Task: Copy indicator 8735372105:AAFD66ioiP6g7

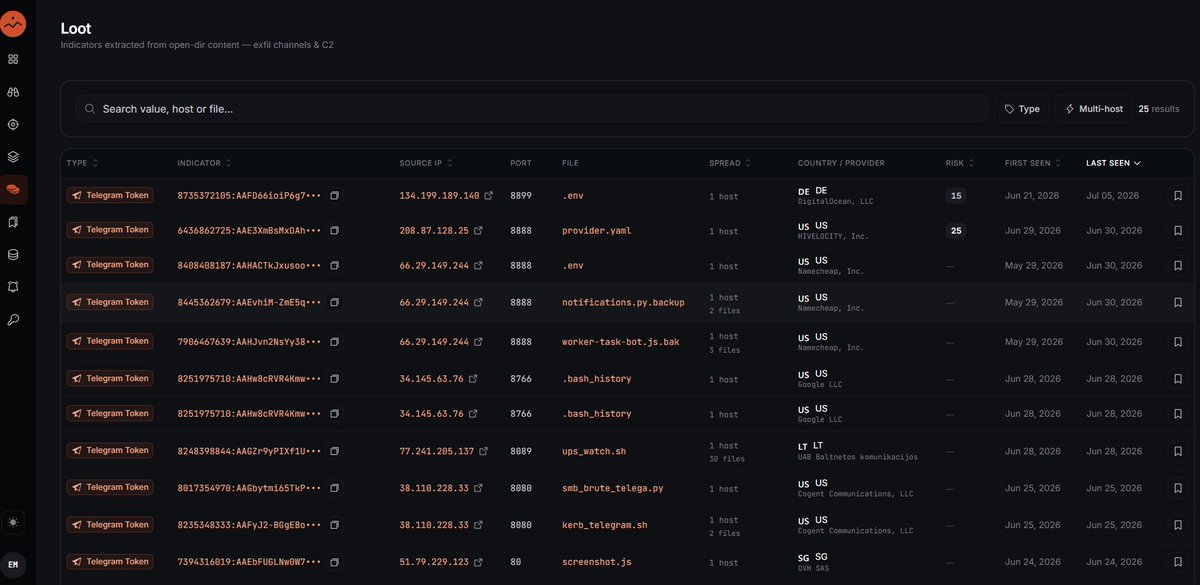Action: pyautogui.click(x=335, y=196)
